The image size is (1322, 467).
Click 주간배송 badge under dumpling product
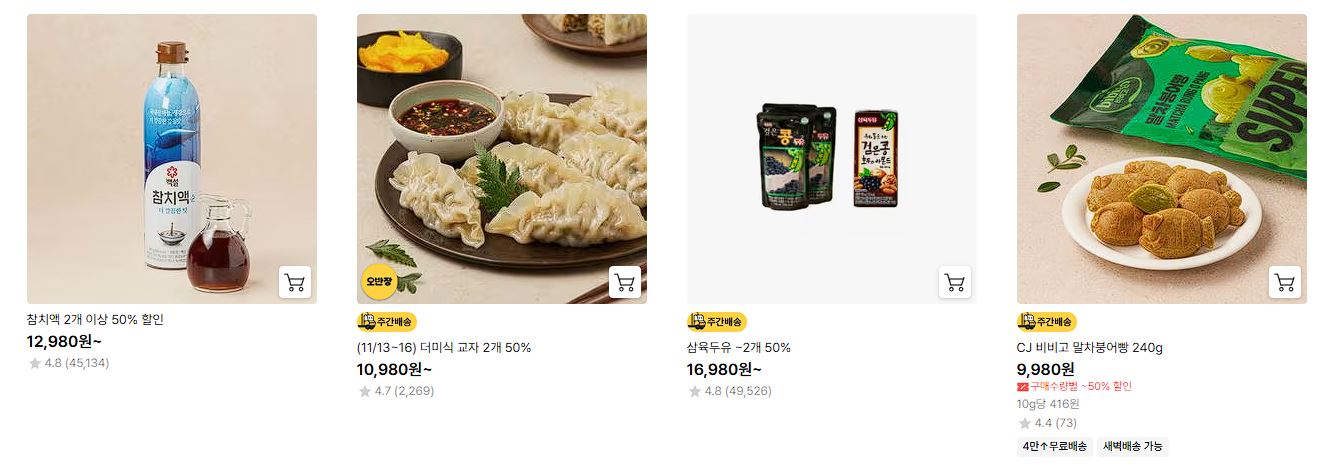[386, 322]
